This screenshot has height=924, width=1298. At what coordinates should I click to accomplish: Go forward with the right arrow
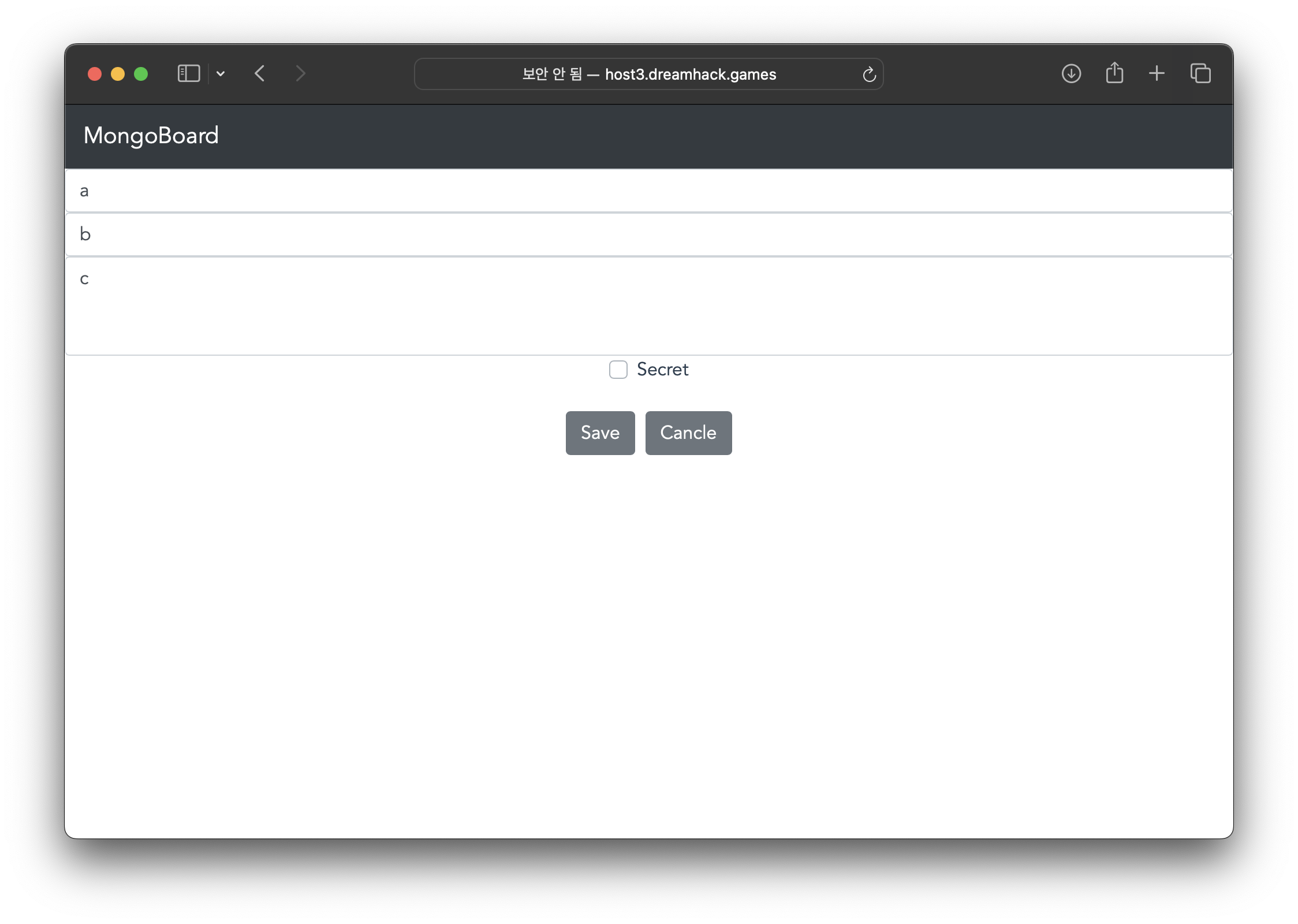300,74
